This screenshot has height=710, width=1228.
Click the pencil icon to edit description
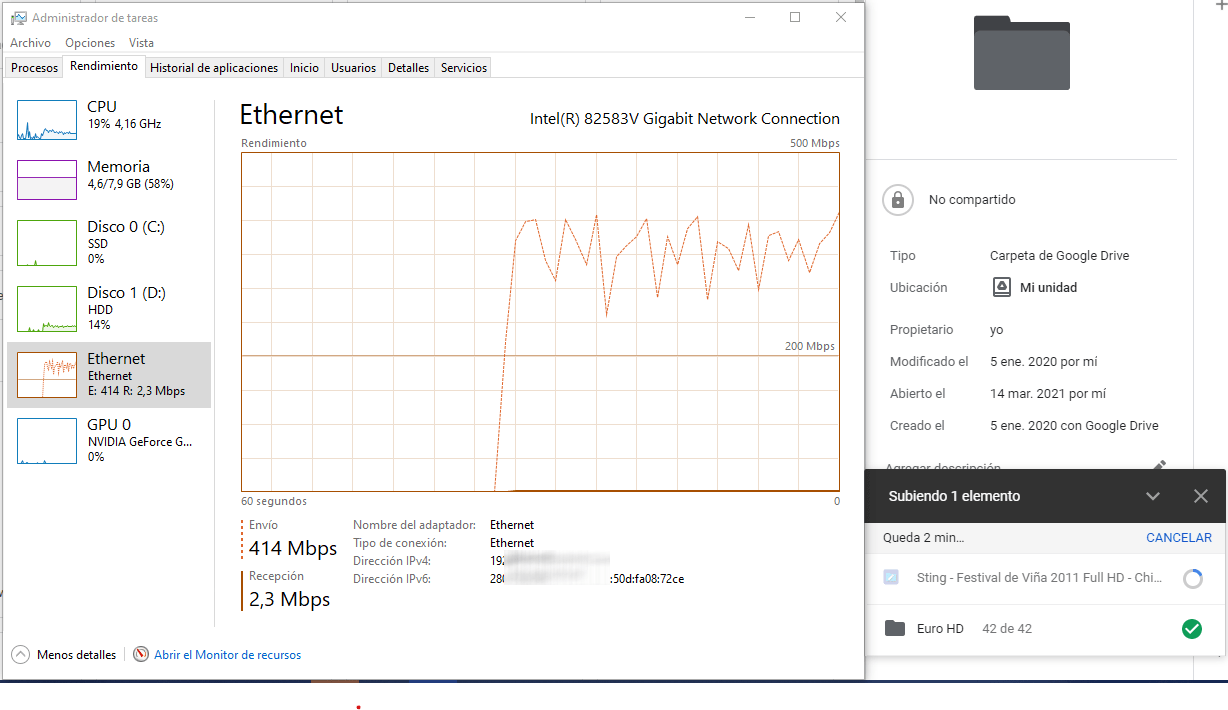click(1159, 466)
